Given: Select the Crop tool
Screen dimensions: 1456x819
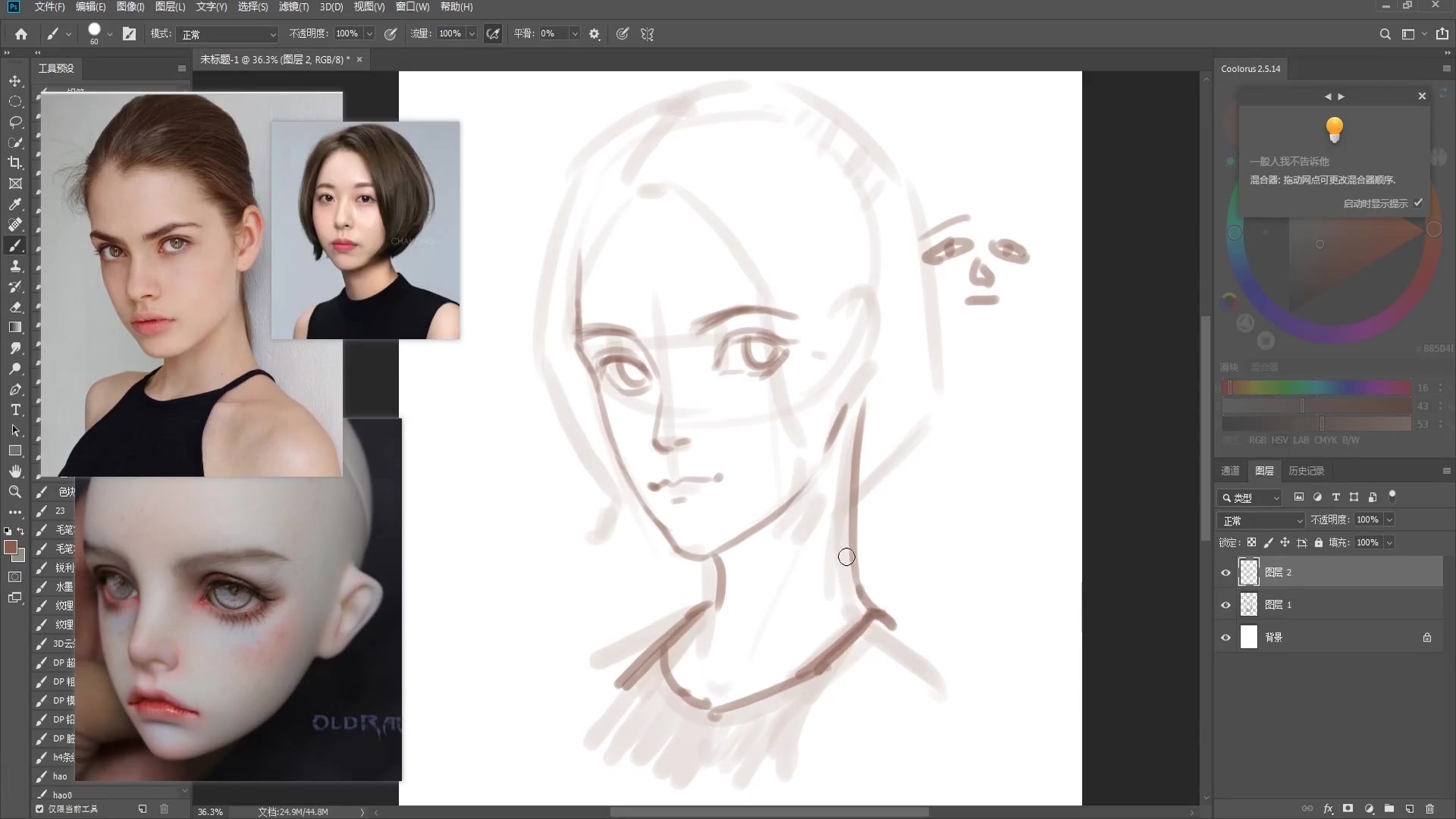Looking at the screenshot, I should 15,162.
